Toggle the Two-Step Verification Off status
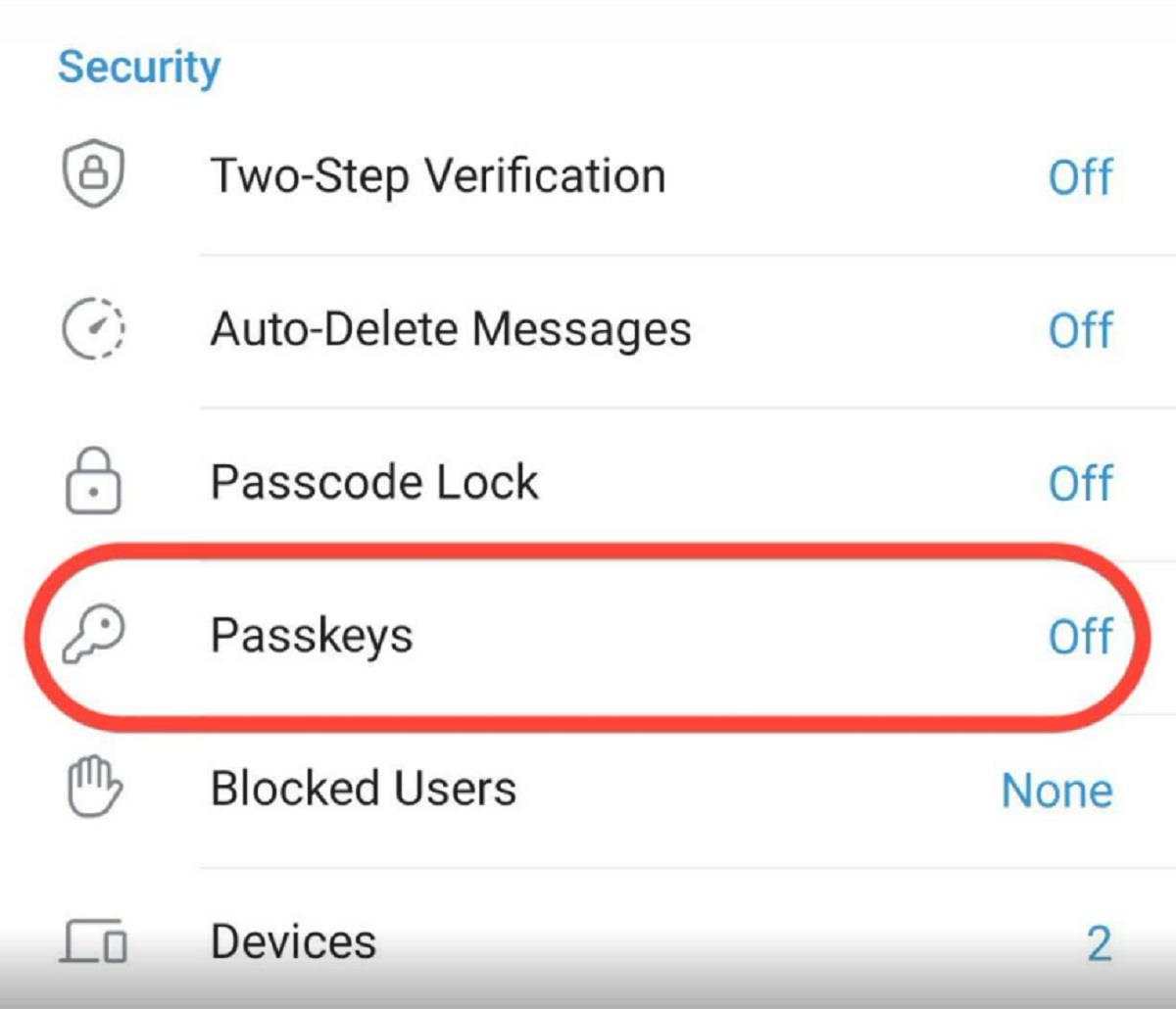 [x=1080, y=177]
